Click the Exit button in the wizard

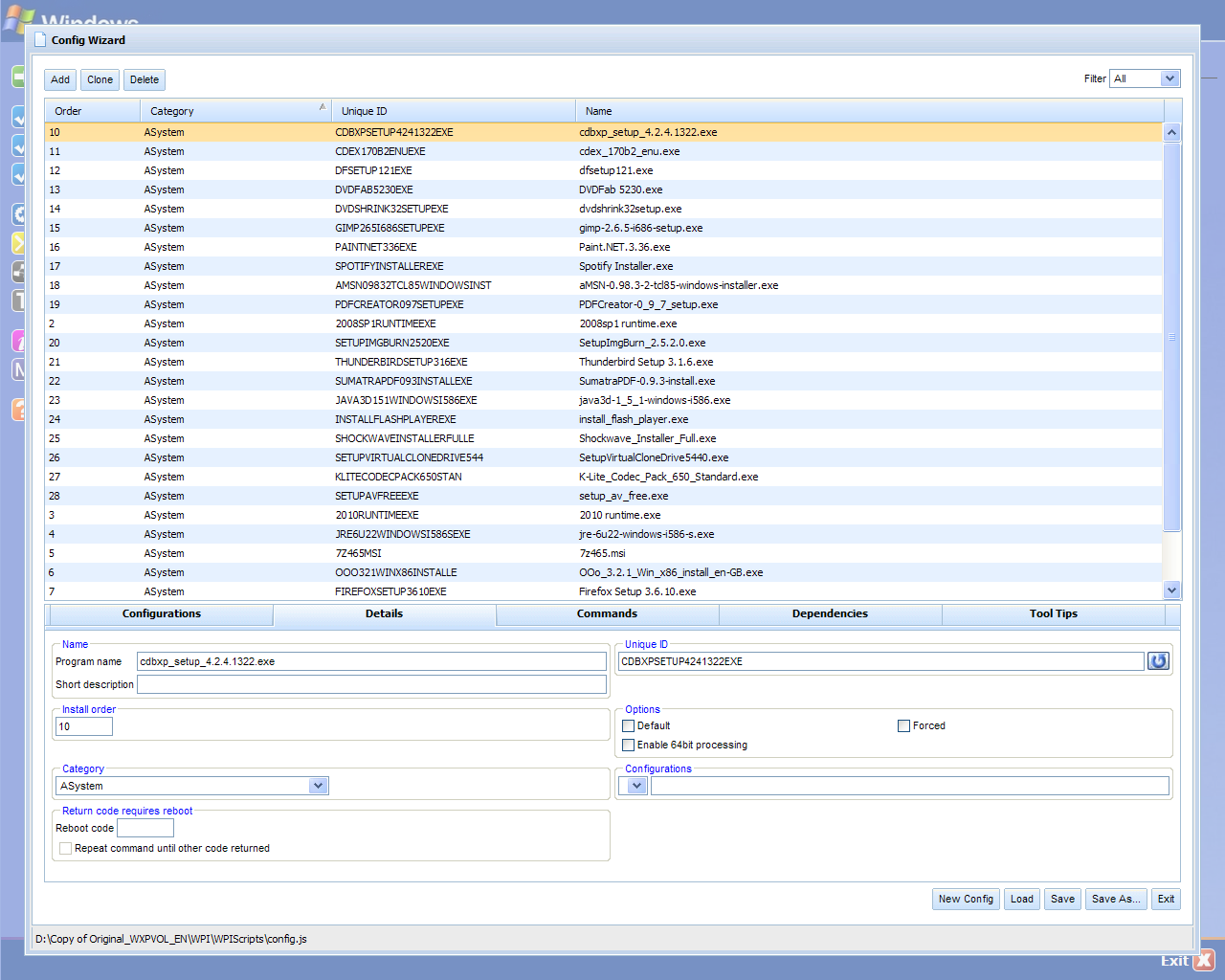click(x=1166, y=899)
